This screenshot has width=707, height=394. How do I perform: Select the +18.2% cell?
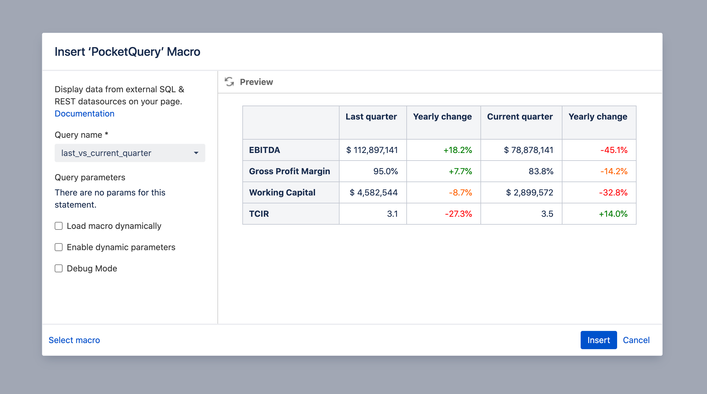pyautogui.click(x=444, y=150)
